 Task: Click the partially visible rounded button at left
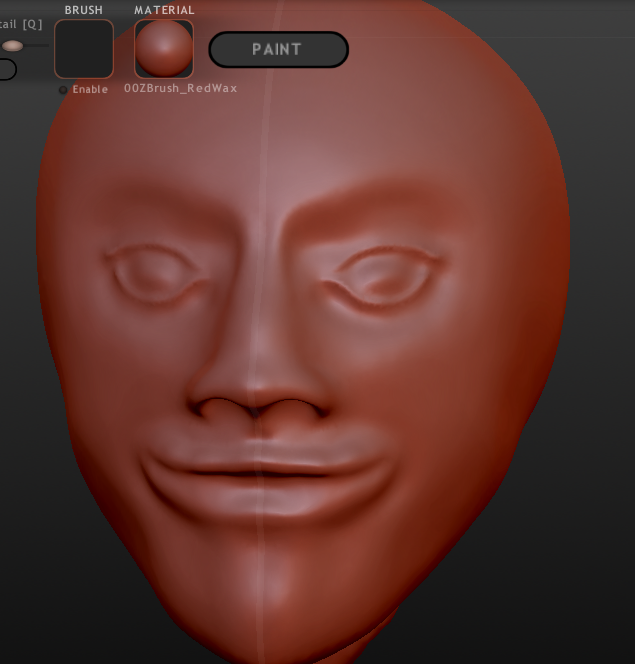pyautogui.click(x=8, y=69)
